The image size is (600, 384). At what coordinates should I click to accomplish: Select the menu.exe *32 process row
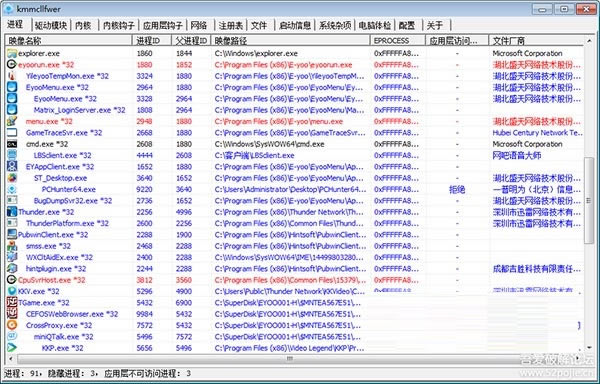coord(295,121)
